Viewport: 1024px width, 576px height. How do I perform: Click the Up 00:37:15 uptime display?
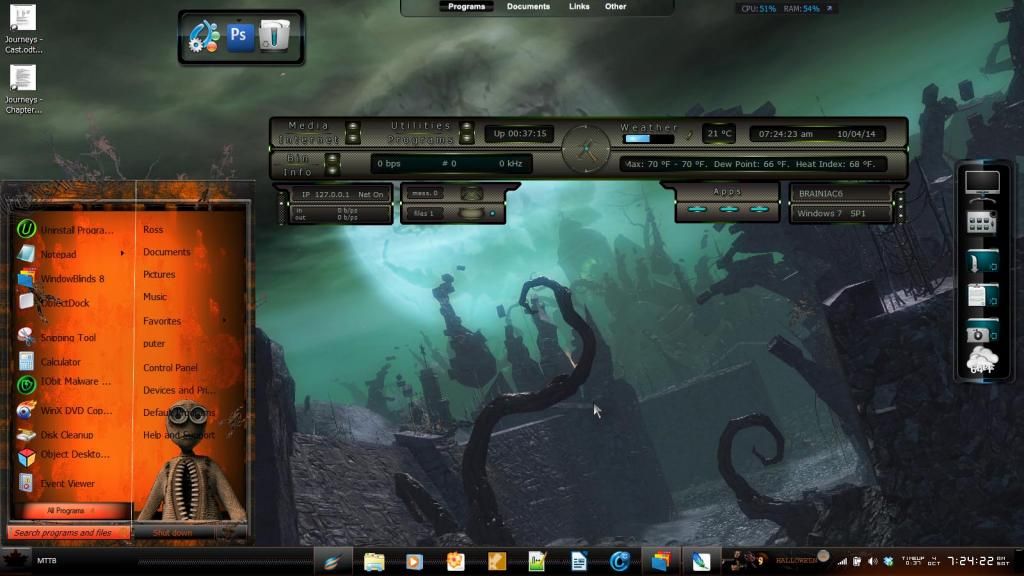[x=520, y=134]
